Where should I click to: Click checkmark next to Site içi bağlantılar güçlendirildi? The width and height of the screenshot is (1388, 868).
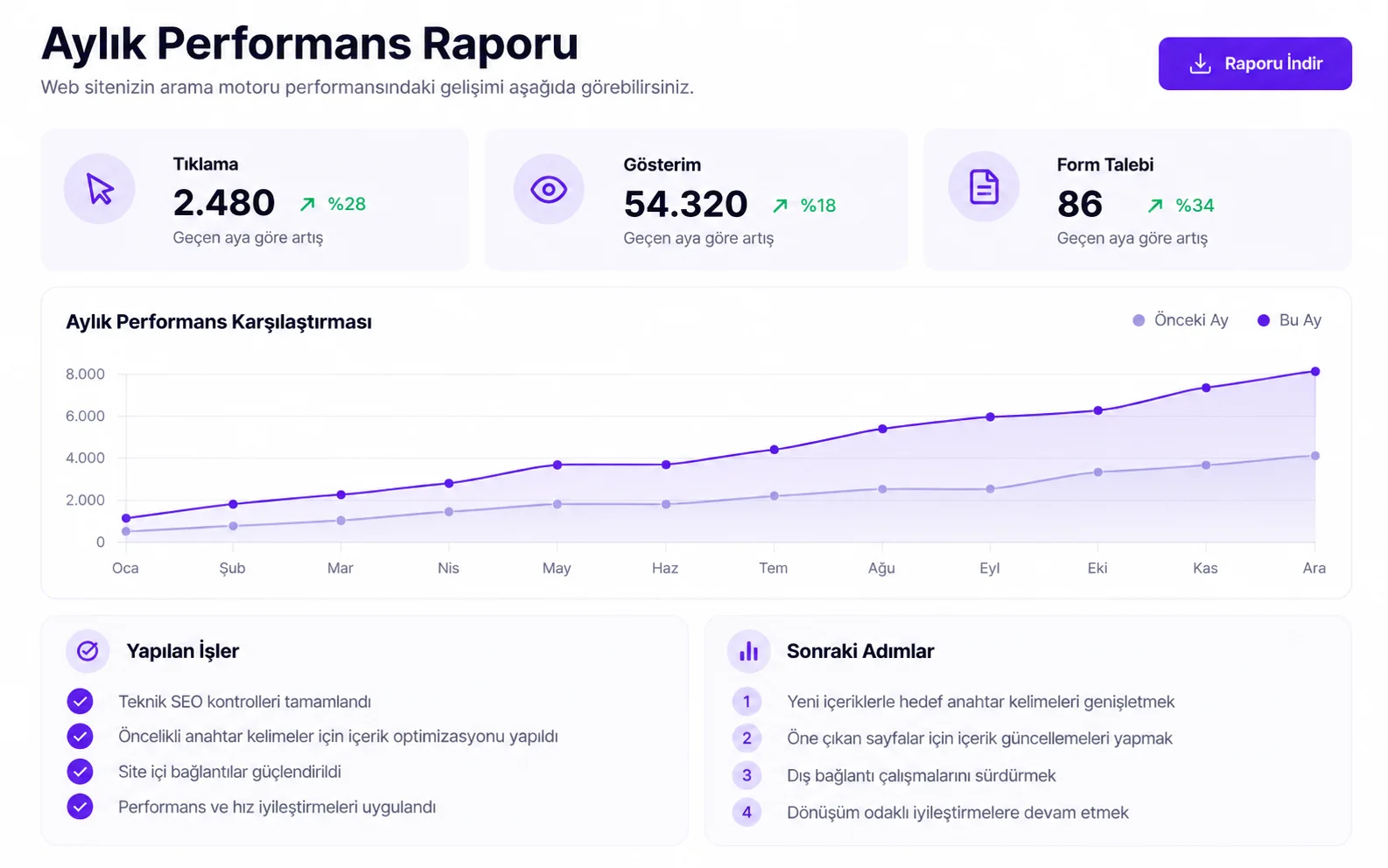(x=80, y=771)
